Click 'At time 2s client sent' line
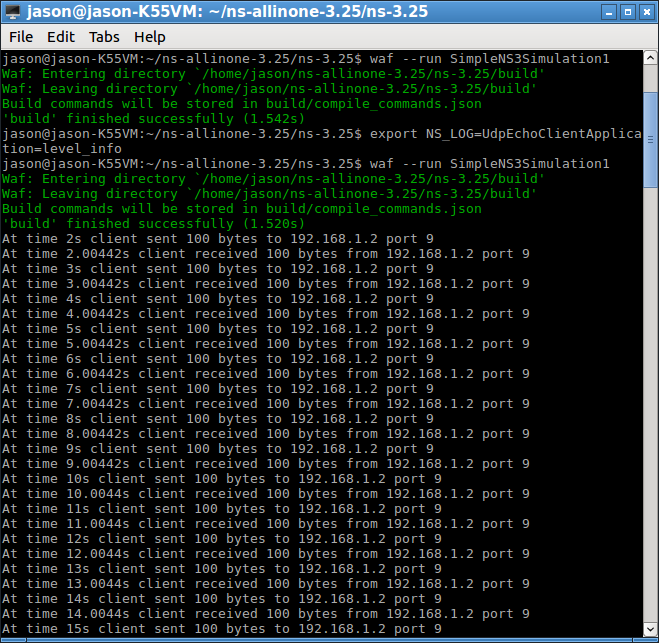 coord(218,239)
